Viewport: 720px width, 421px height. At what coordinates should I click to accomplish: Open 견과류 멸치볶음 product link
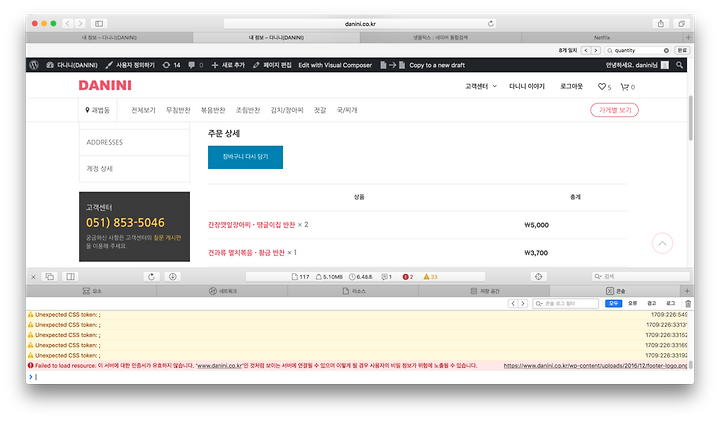[246, 253]
